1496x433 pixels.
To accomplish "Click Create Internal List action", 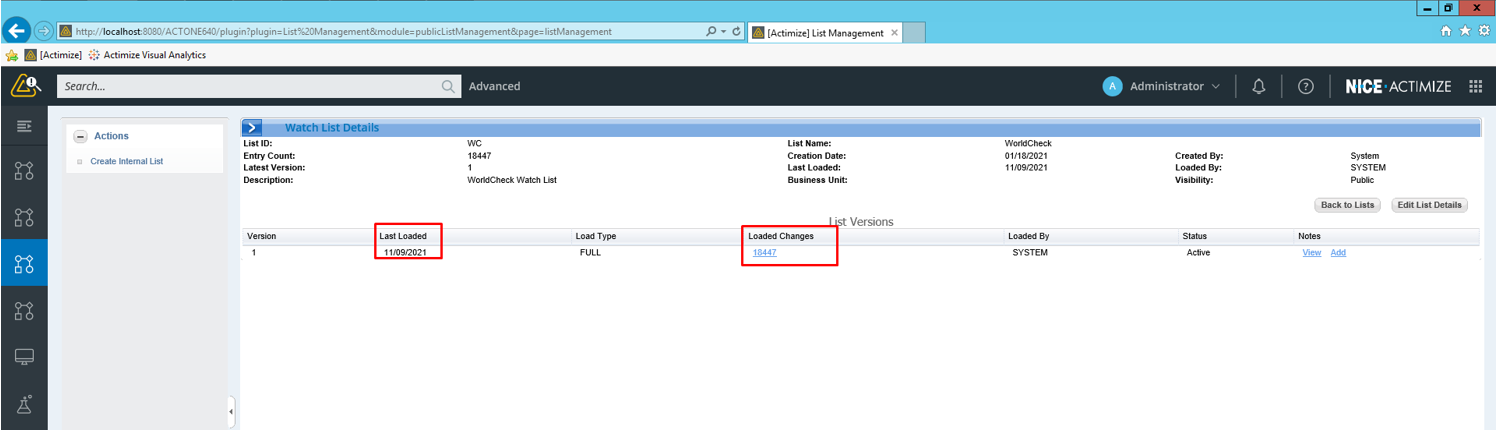I will pyautogui.click(x=126, y=161).
